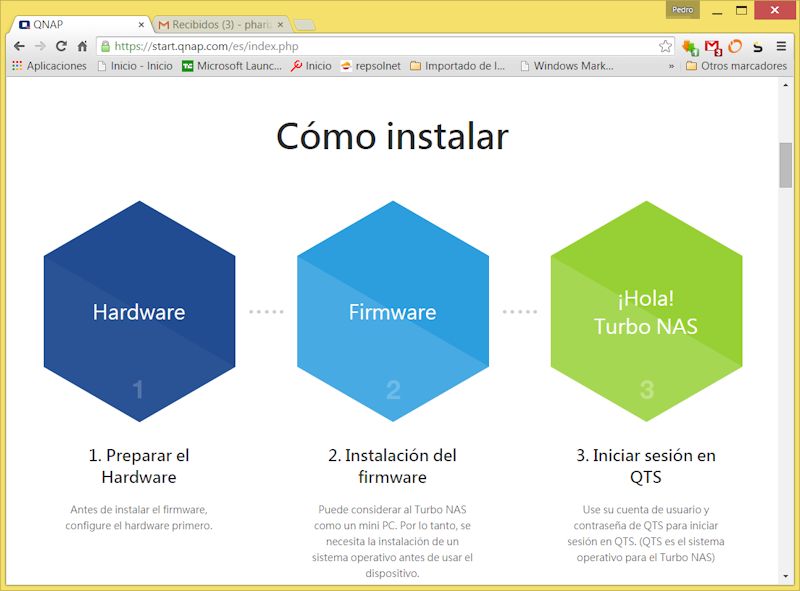Reload the page with the refresh icon
The height and width of the screenshot is (591, 800).
(61, 46)
